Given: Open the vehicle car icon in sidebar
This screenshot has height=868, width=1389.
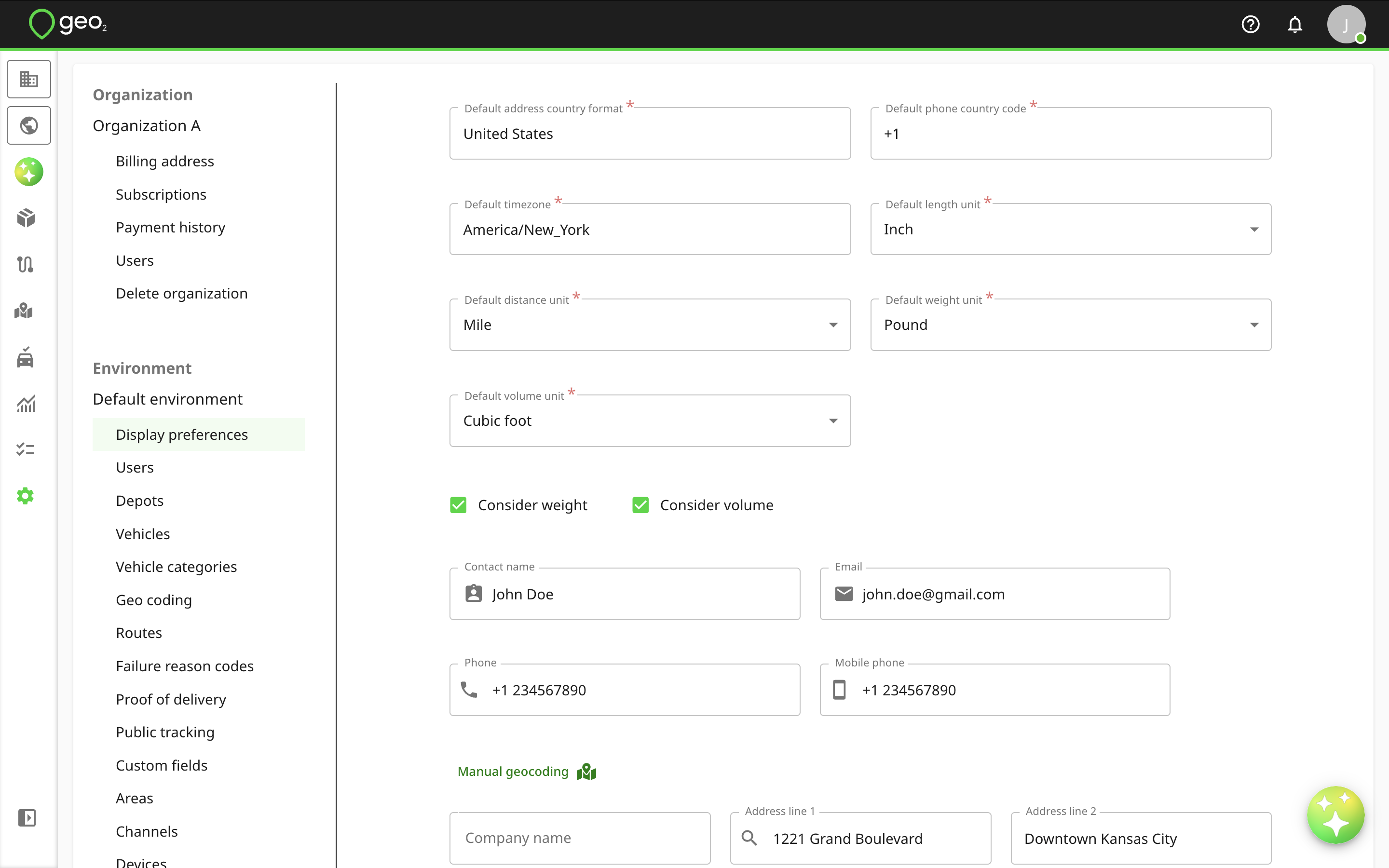Looking at the screenshot, I should click(26, 357).
